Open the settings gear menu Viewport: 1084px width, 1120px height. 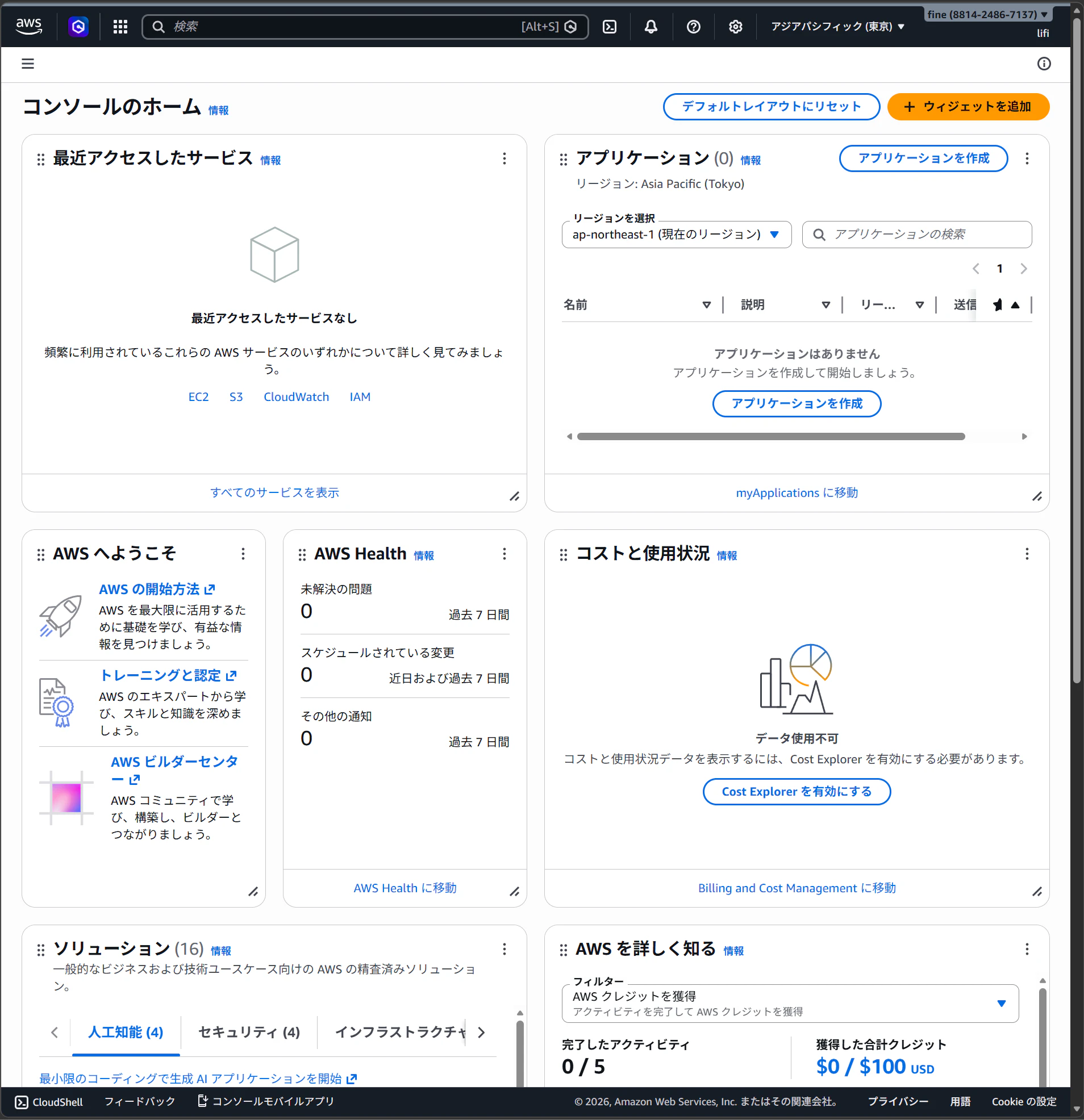pos(736,26)
